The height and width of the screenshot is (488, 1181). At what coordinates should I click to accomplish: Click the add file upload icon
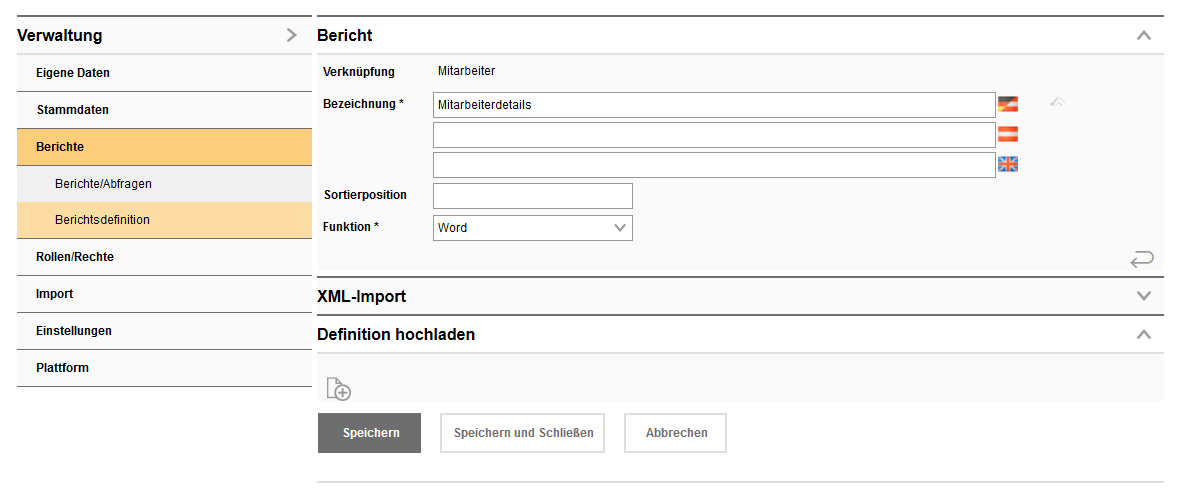[x=338, y=389]
